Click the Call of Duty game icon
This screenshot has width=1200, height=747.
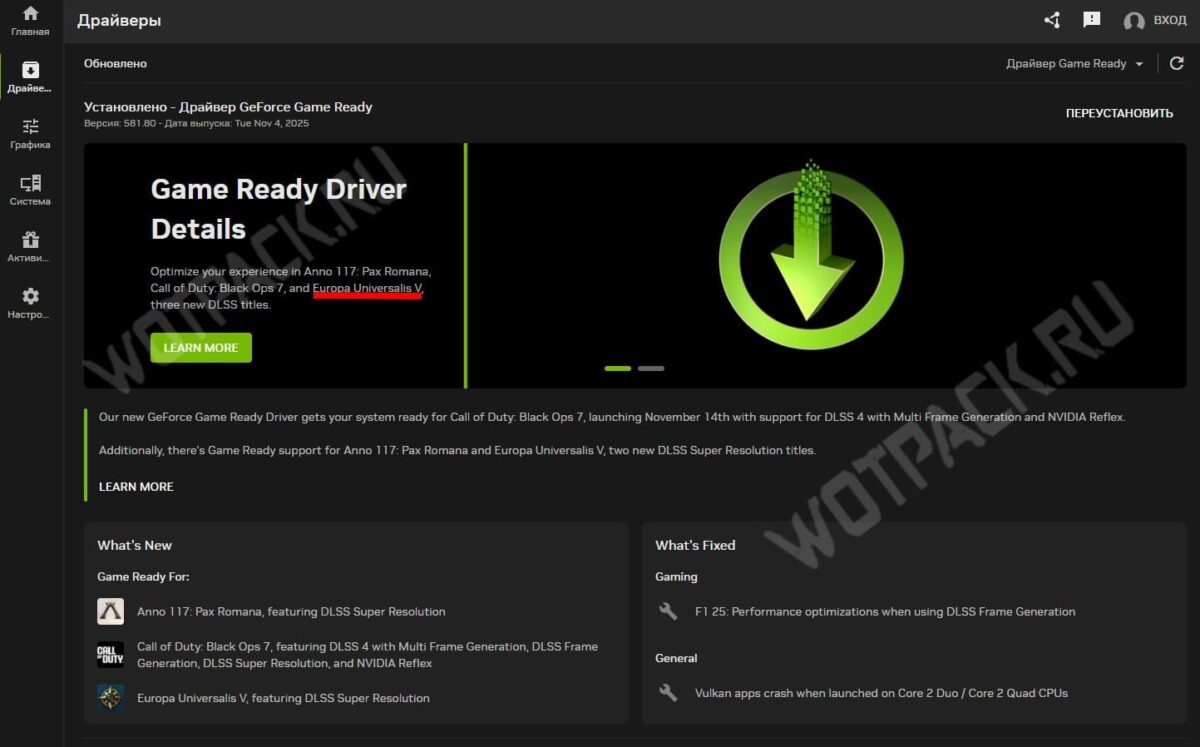pyautogui.click(x=110, y=655)
